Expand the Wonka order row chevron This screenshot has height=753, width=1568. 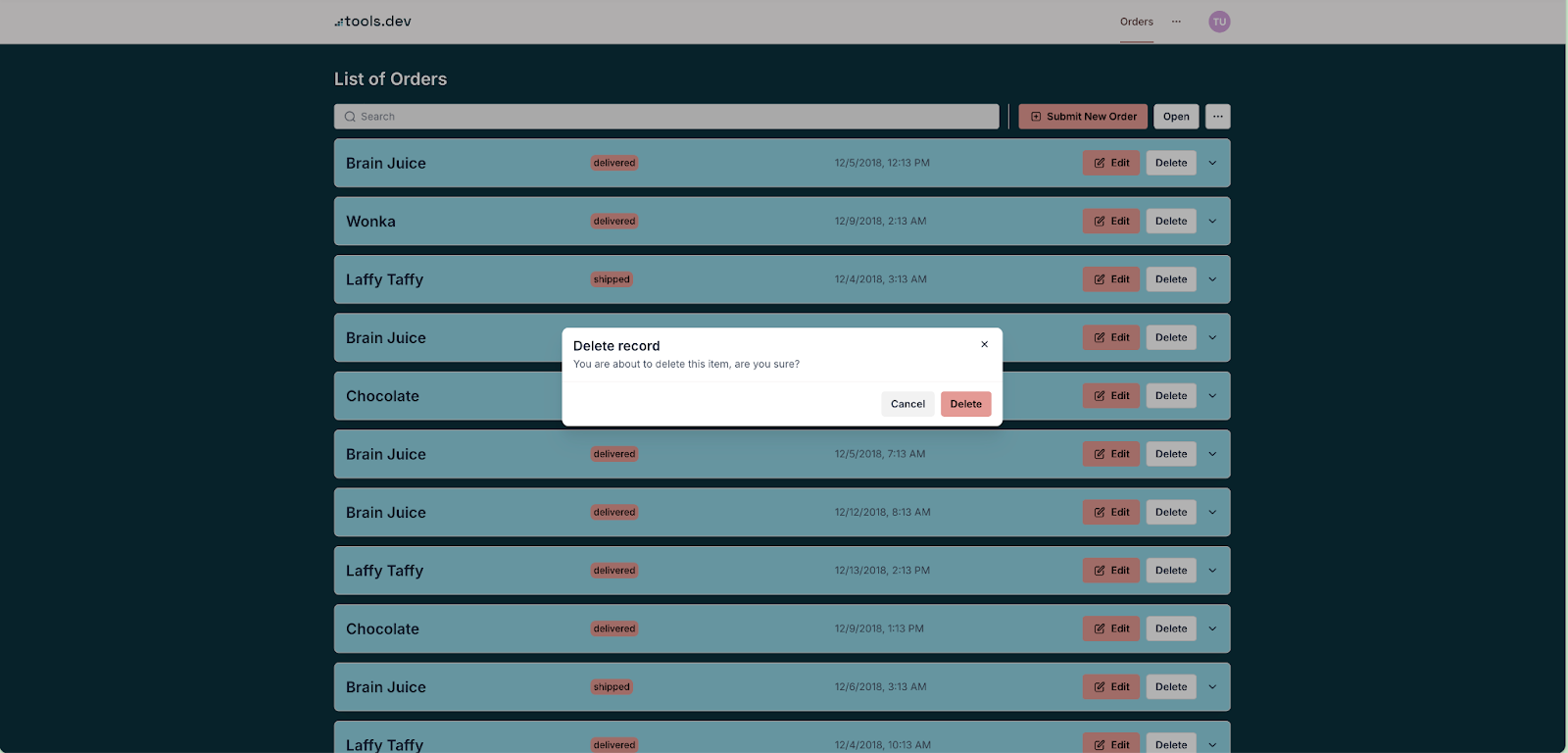point(1212,222)
